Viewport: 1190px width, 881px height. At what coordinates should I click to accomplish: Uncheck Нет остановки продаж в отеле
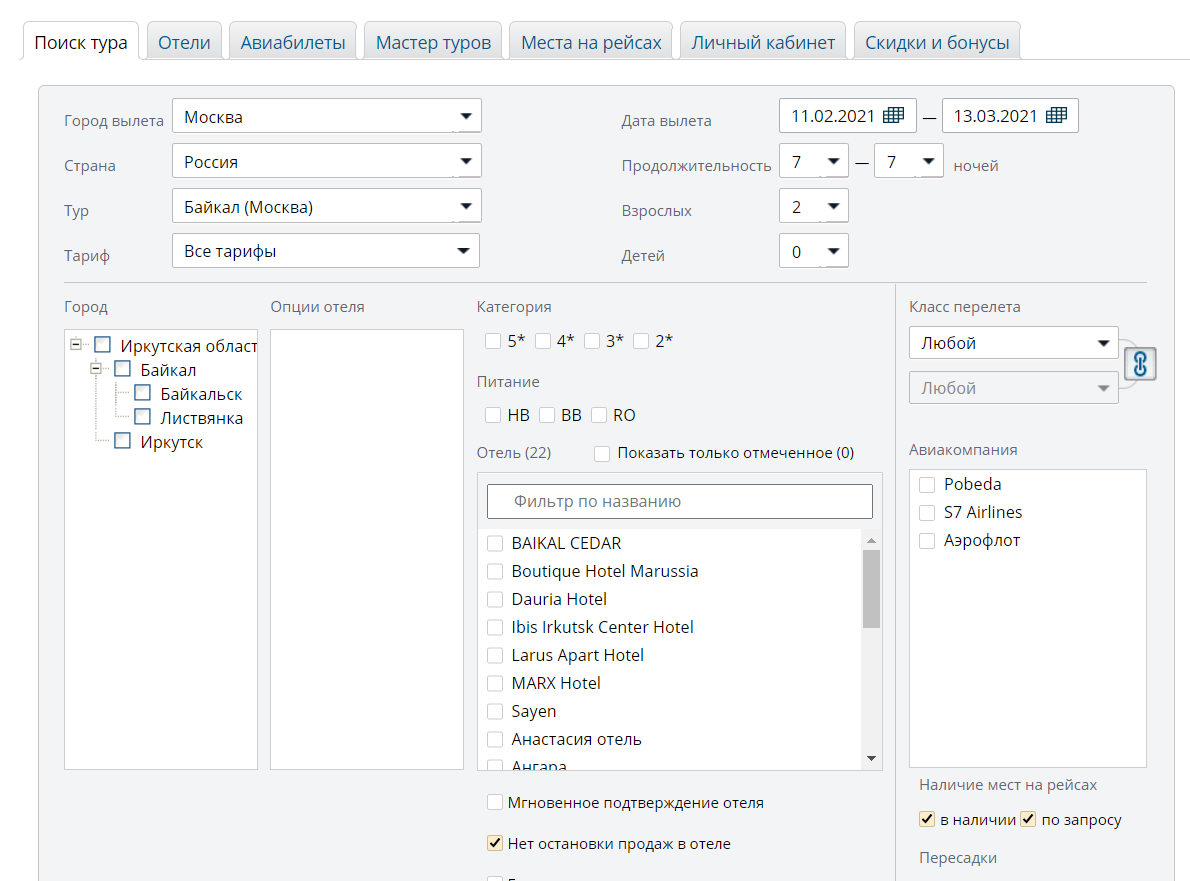[x=495, y=844]
